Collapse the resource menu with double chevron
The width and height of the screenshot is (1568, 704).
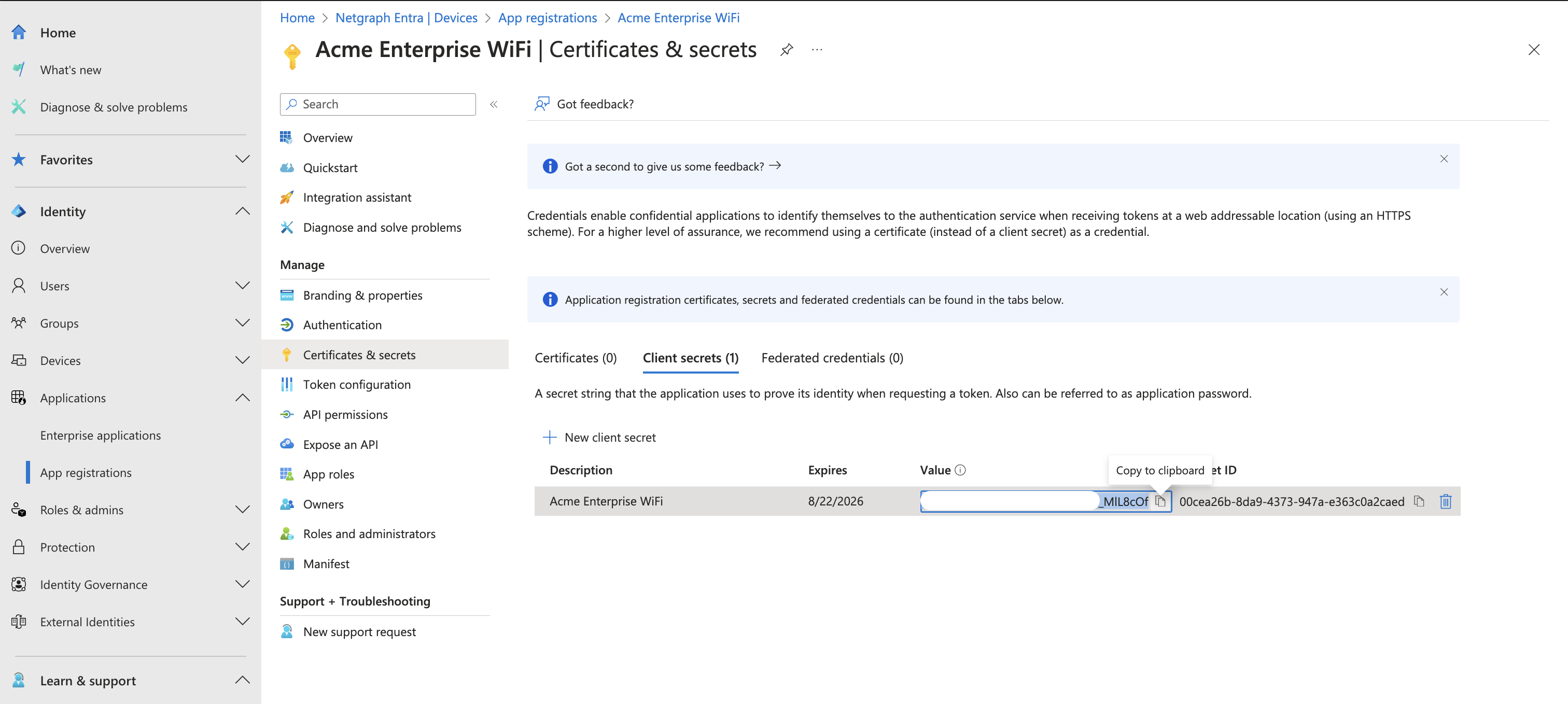point(494,104)
